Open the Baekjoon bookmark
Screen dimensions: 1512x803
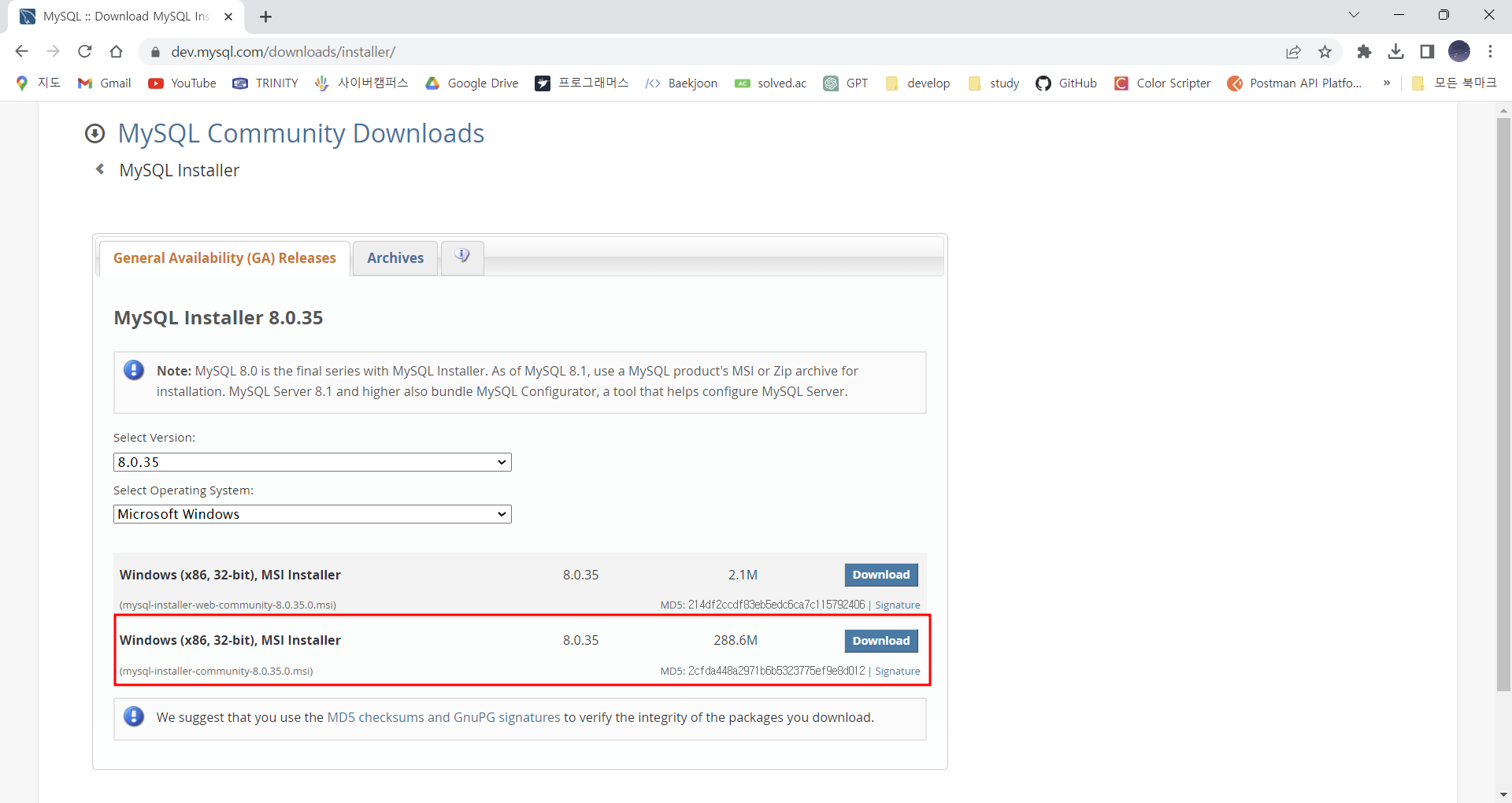tap(681, 83)
